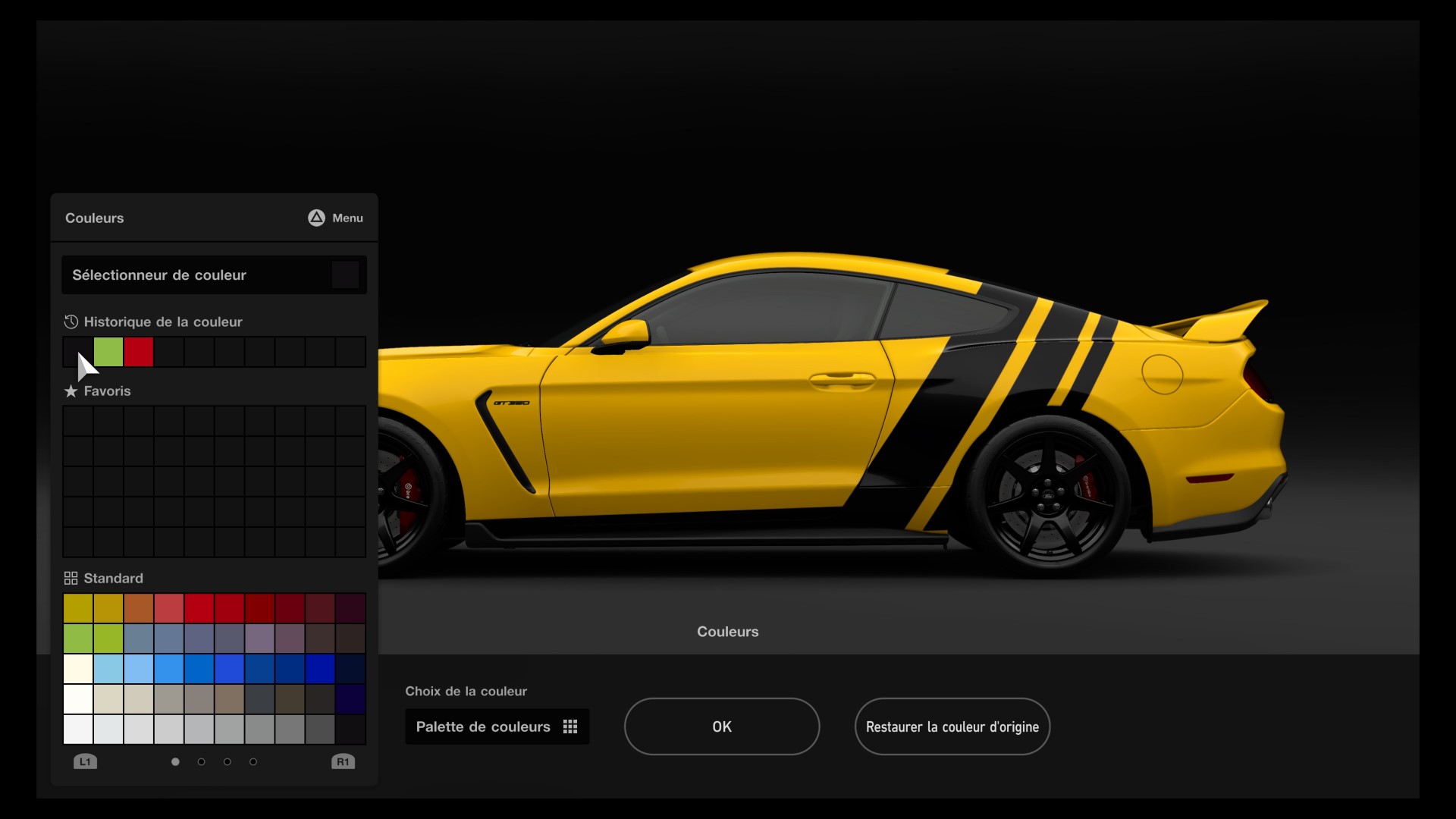The image size is (1456, 819).
Task: Select the green swatch in color history
Action: 108,352
